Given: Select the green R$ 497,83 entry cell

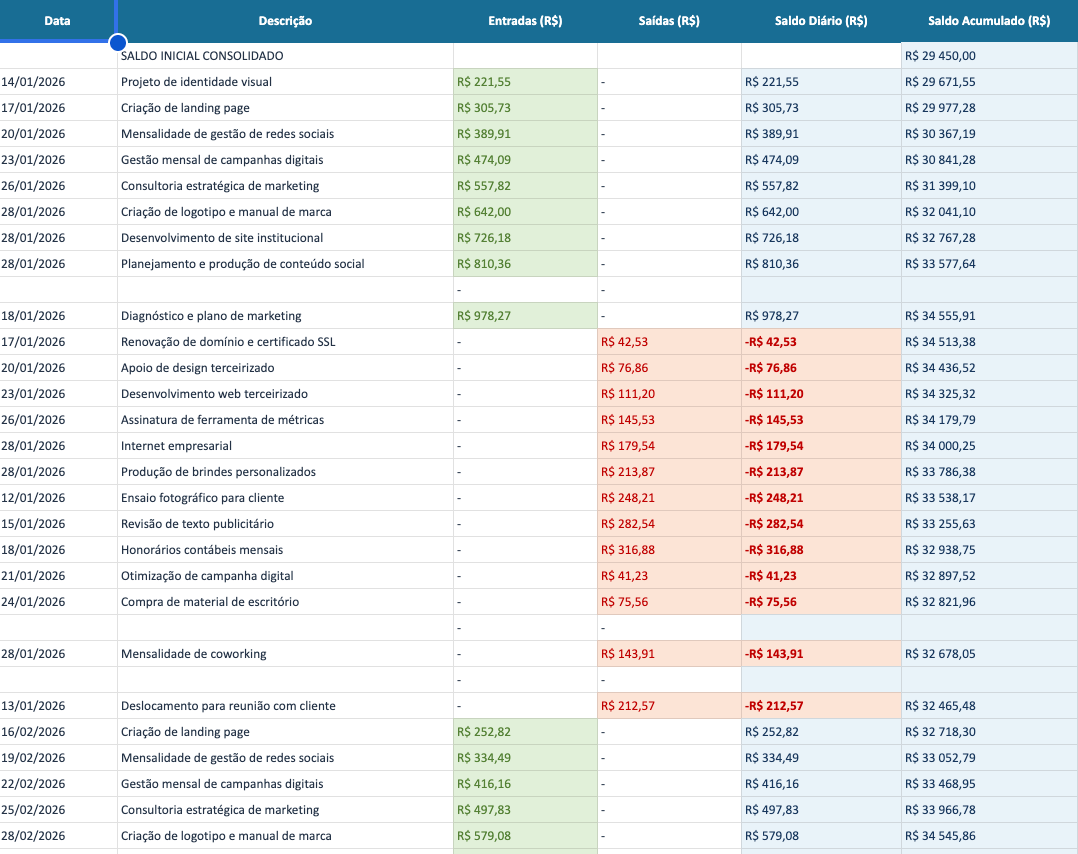Looking at the screenshot, I should click(525, 810).
